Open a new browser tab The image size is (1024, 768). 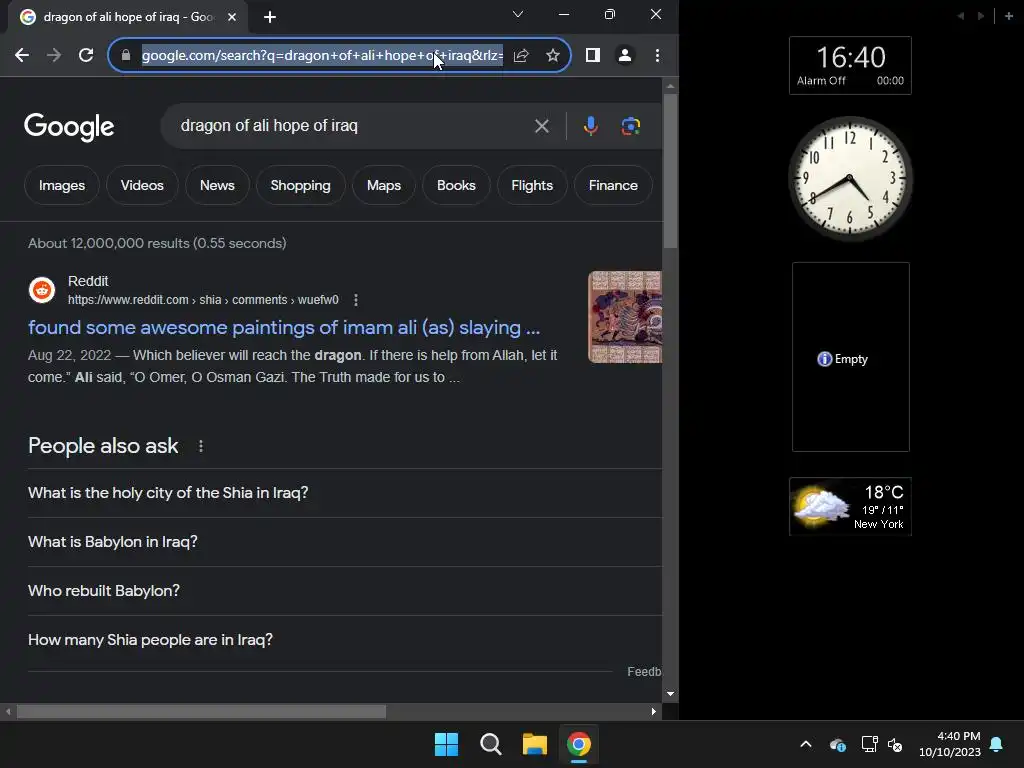(270, 17)
